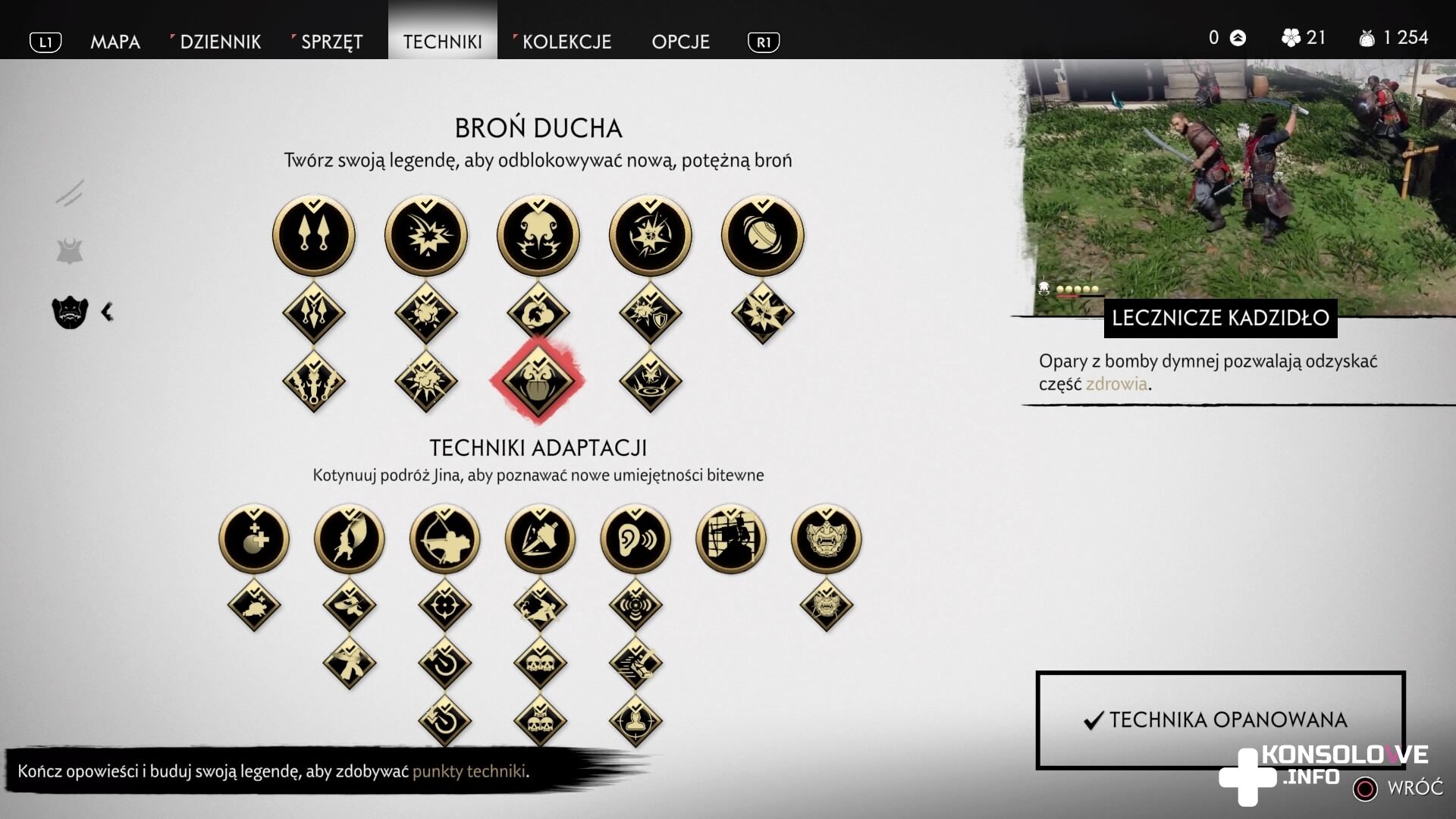This screenshot has width=1456, height=819.
Task: Open the SPRZĘT tab
Action: (332, 42)
